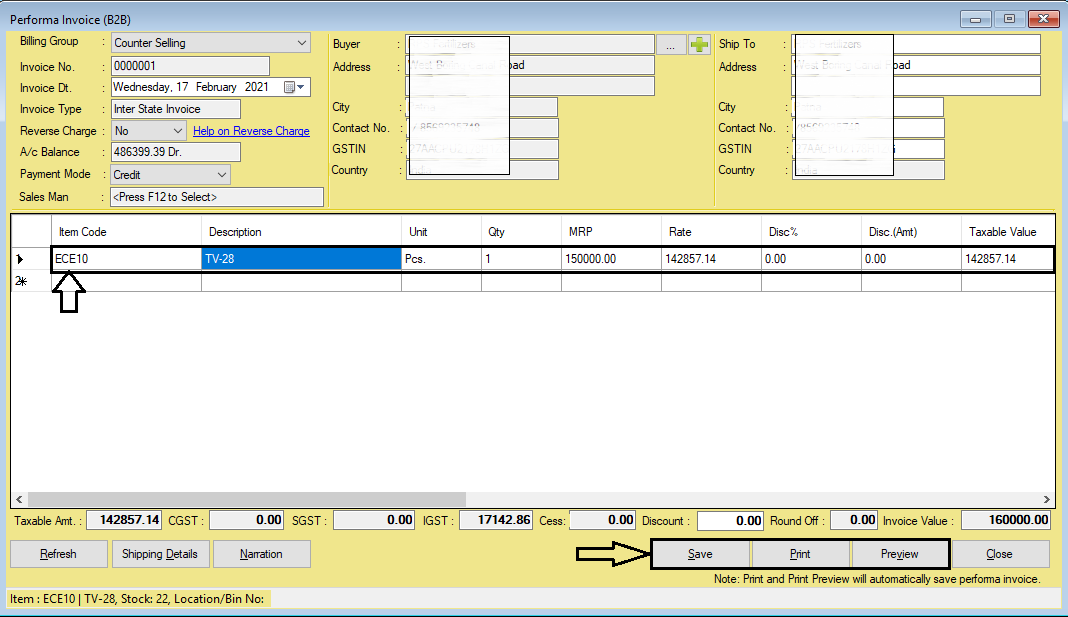Open Help on Reverse Charge link

[251, 130]
